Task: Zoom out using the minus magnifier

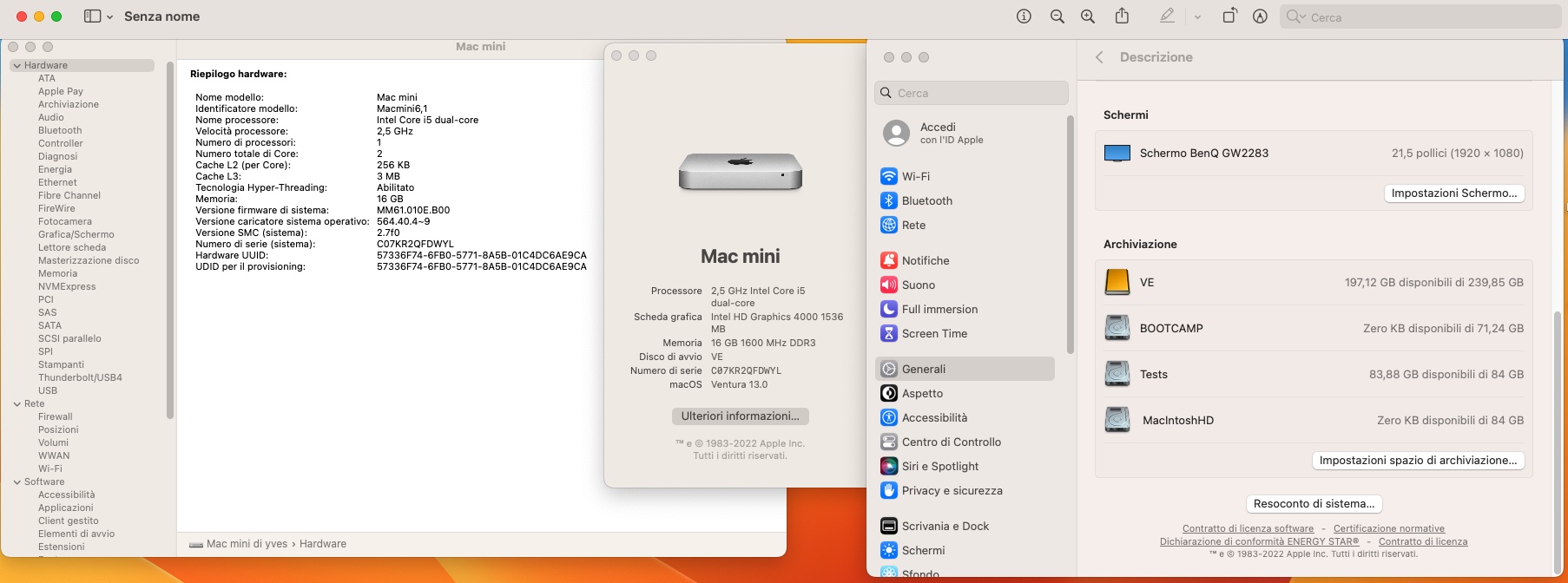Action: [1057, 16]
